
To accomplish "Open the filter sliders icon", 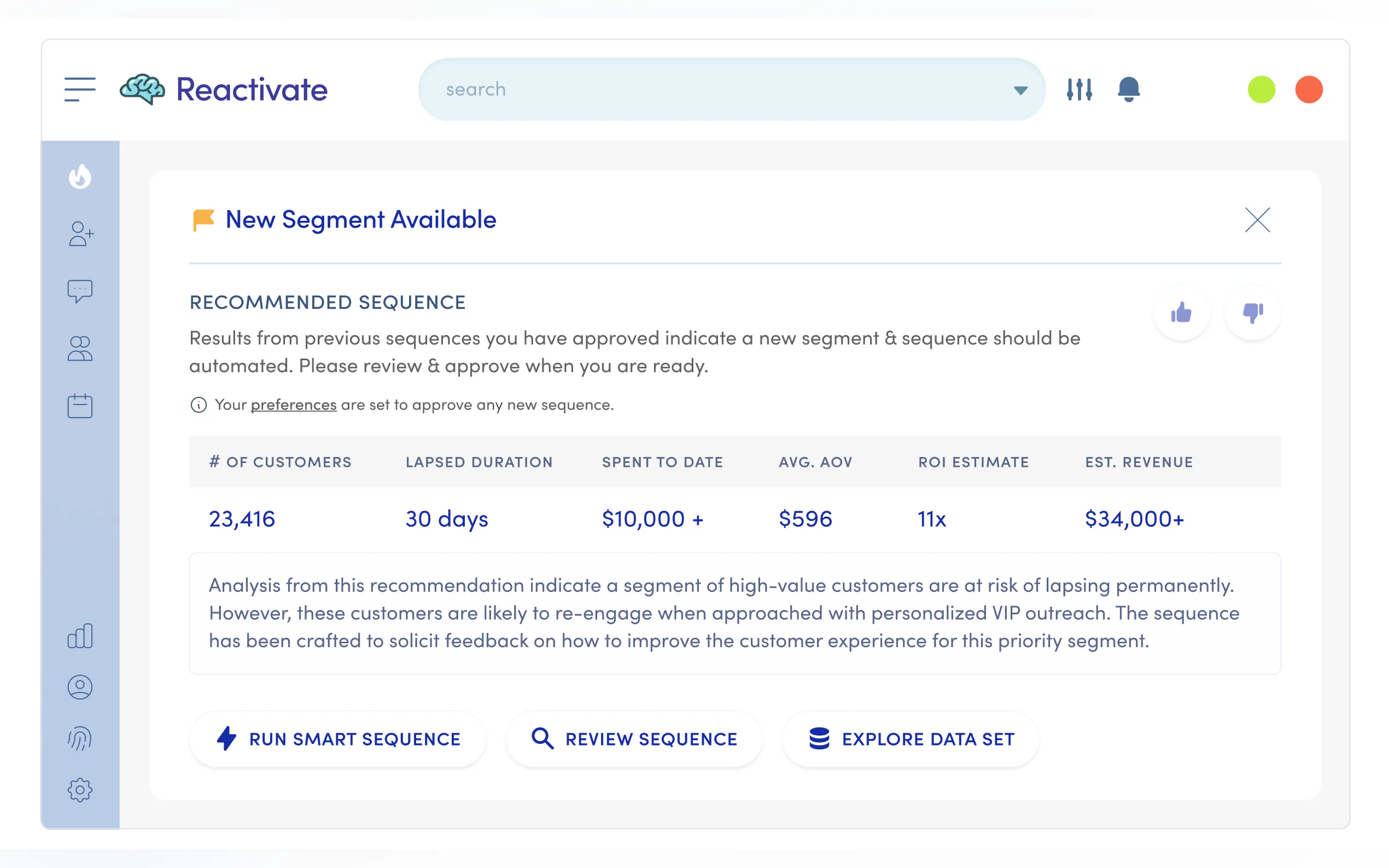I will click(1079, 90).
